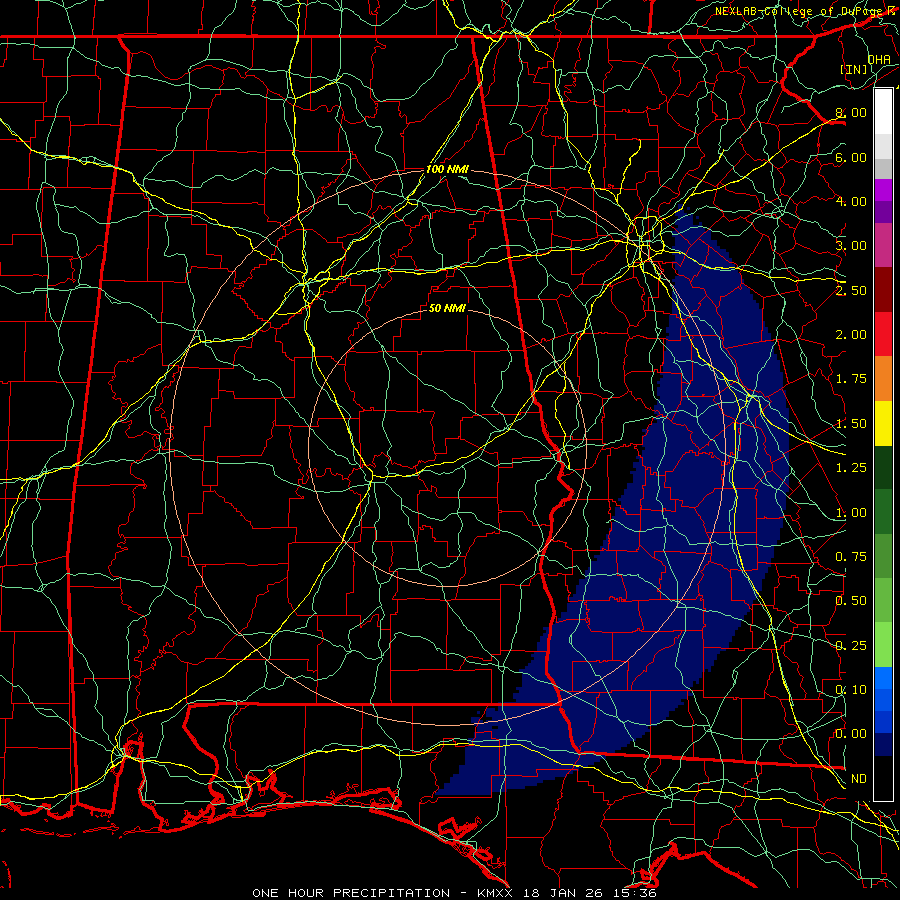Click the "100 NMI" range ring label
Viewport: 900px width, 900px height.
point(447,169)
